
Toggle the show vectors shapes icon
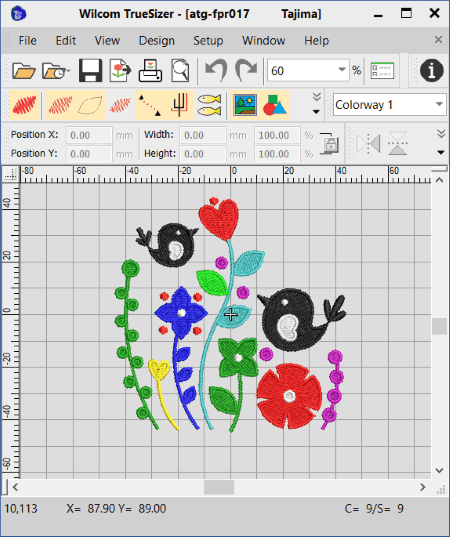click(275, 105)
